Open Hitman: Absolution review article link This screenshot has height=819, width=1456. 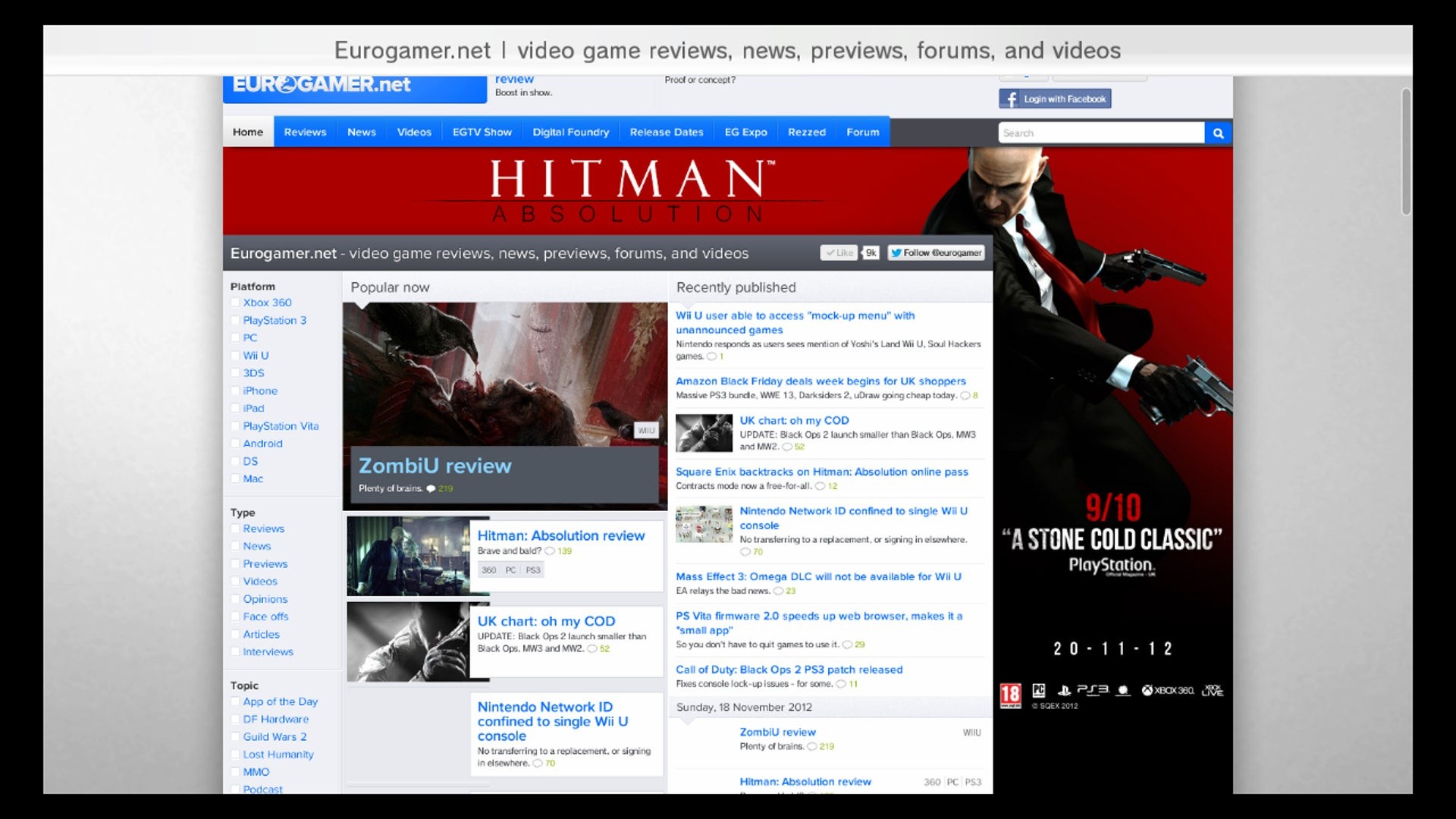pos(560,536)
